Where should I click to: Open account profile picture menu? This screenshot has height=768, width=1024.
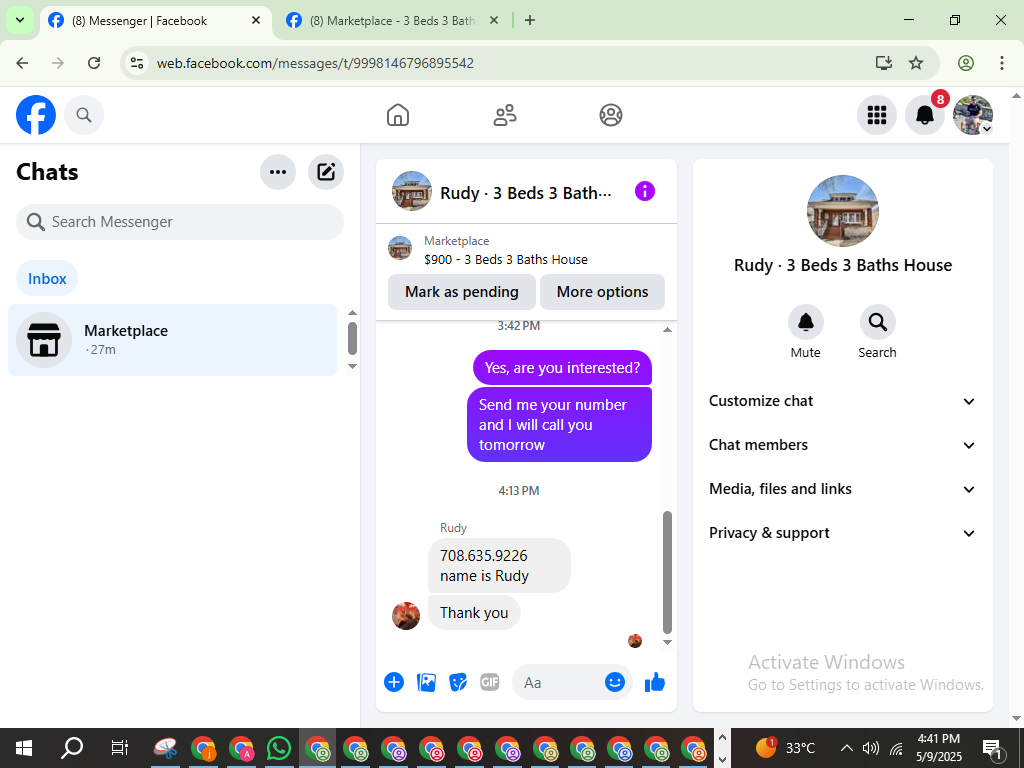[x=973, y=115]
